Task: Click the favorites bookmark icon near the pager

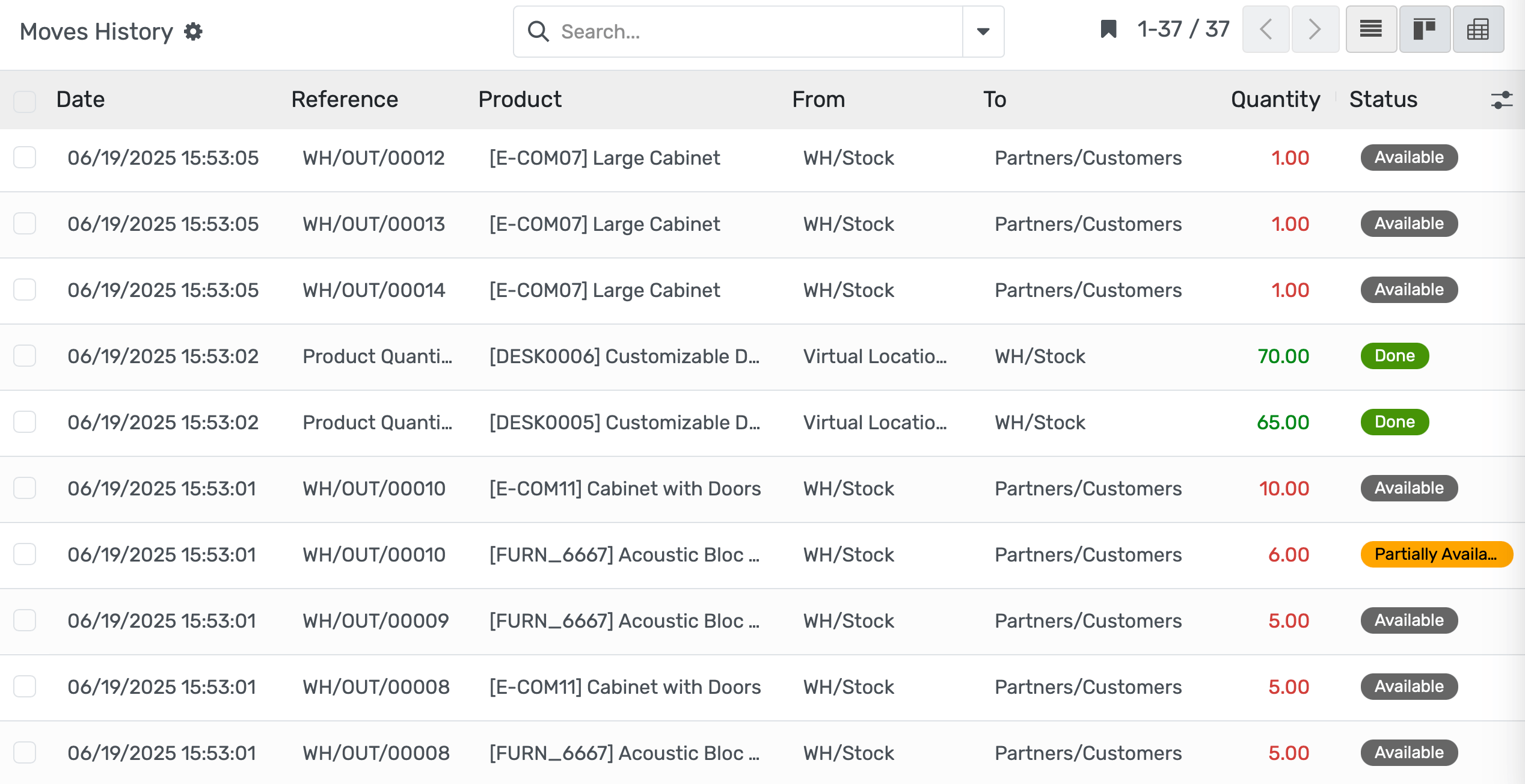Action: [1108, 28]
